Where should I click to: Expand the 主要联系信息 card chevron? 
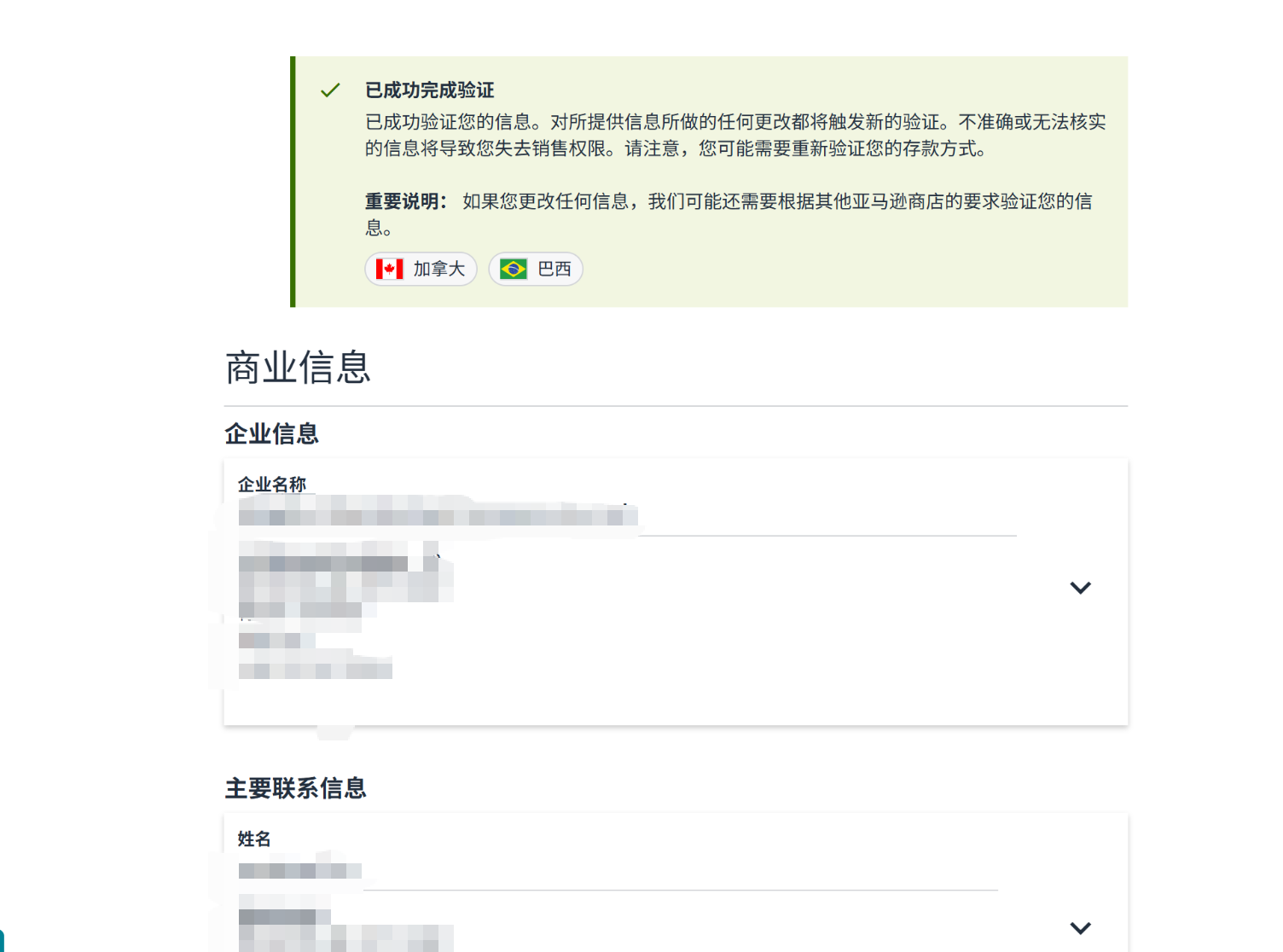coord(1080,928)
